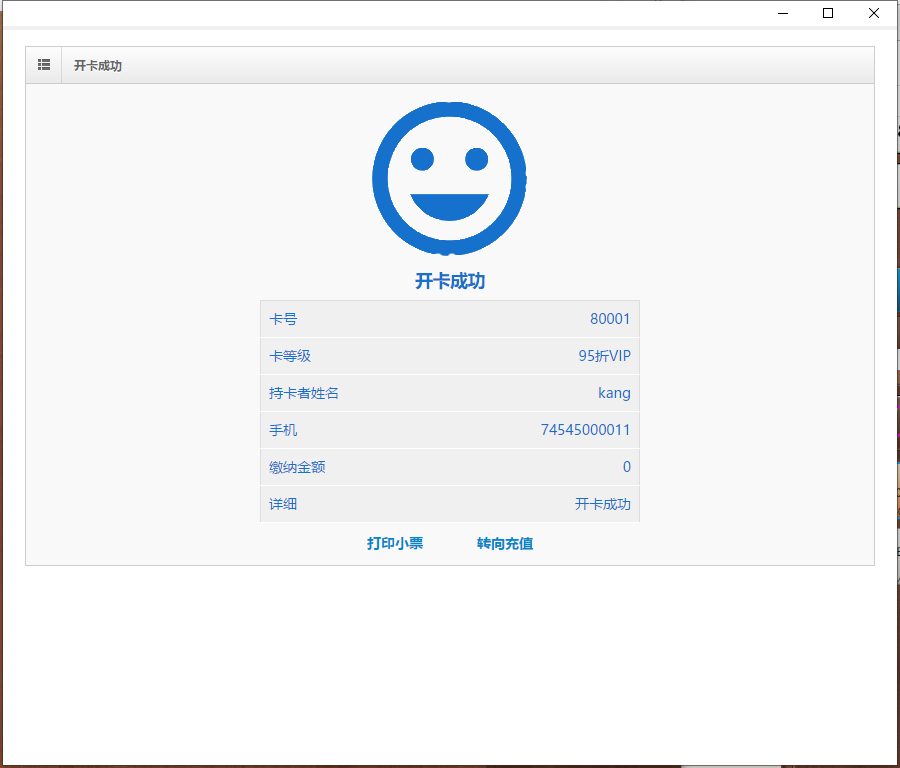Screen dimensions: 900x768
Task: Click the 卡等级 label
Action: tap(290, 356)
